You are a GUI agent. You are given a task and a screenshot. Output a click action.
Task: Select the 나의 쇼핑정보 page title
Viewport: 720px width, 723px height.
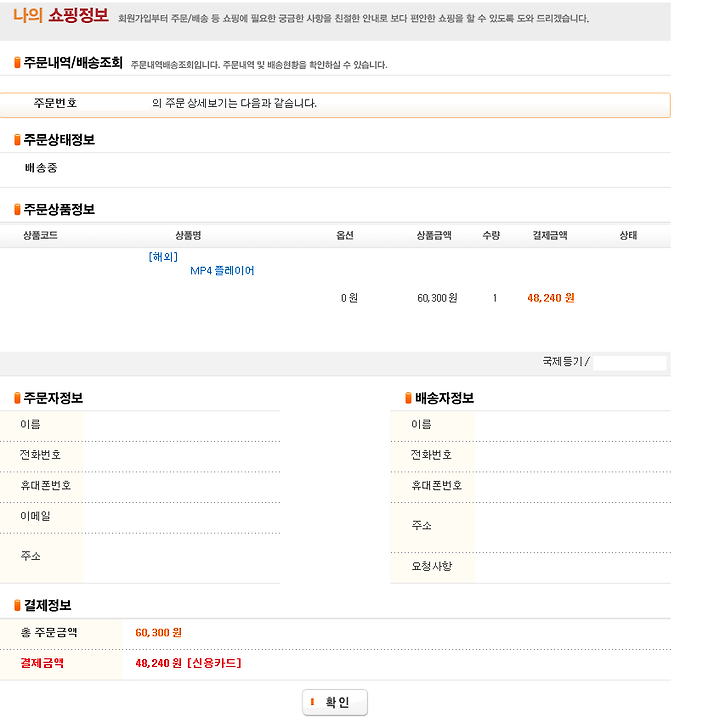[x=60, y=15]
